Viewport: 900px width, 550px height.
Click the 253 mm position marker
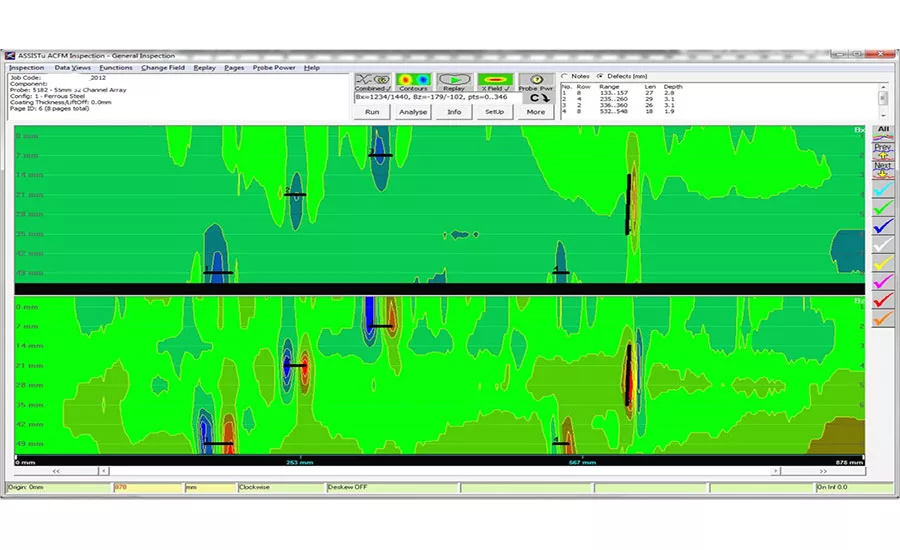click(x=300, y=462)
